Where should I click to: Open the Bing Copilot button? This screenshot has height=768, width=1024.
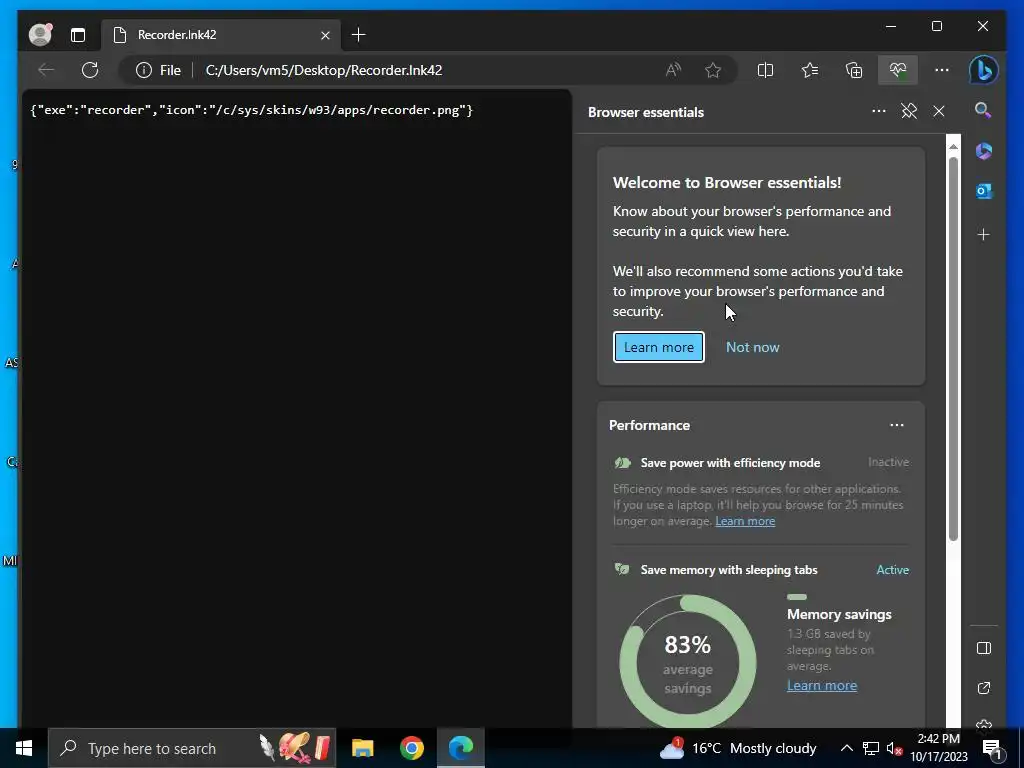click(984, 70)
